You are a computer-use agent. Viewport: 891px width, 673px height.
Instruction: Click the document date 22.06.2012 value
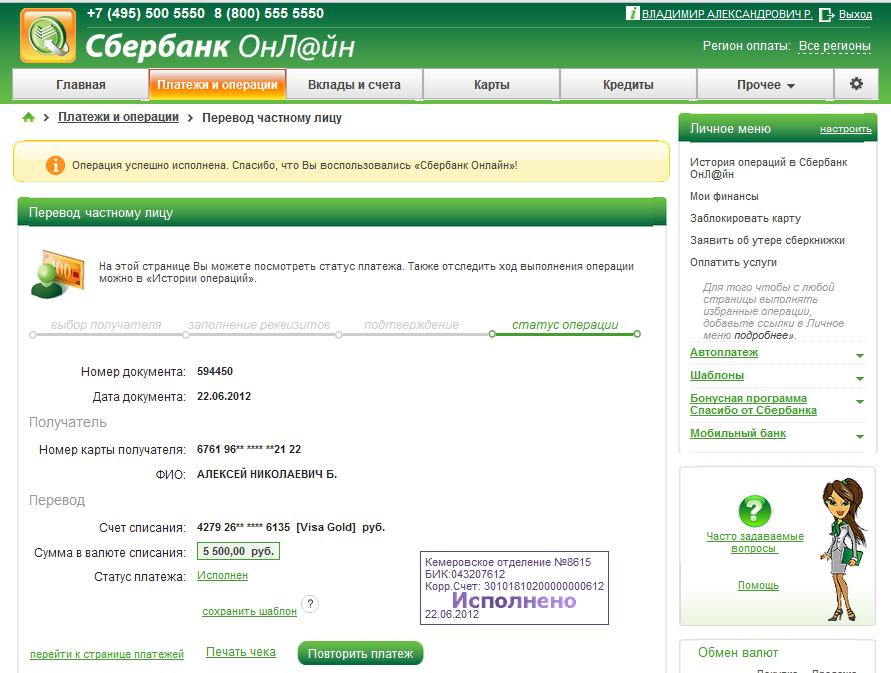click(x=224, y=396)
